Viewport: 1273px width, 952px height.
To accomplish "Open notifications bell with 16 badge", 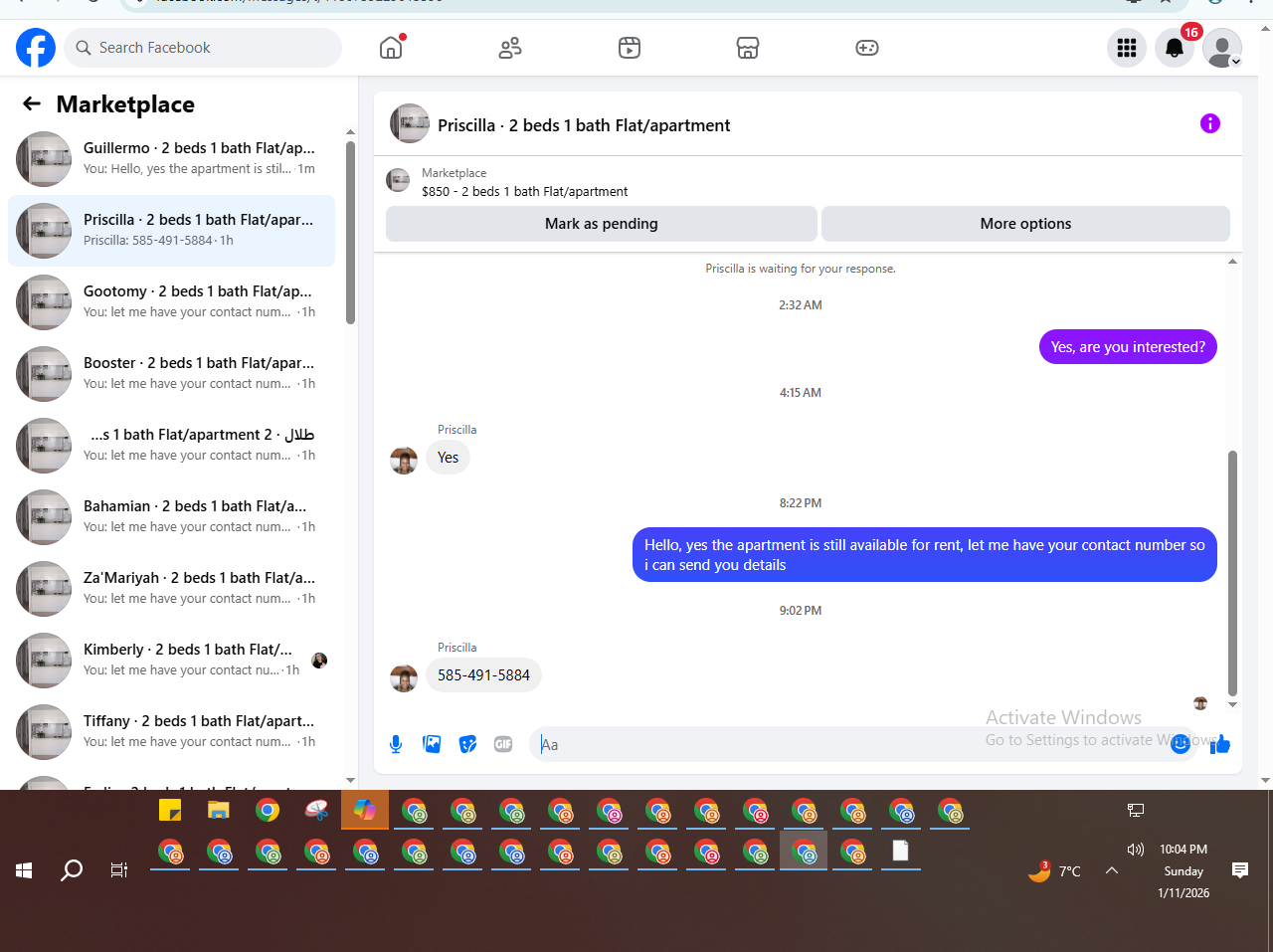I will point(1175,48).
